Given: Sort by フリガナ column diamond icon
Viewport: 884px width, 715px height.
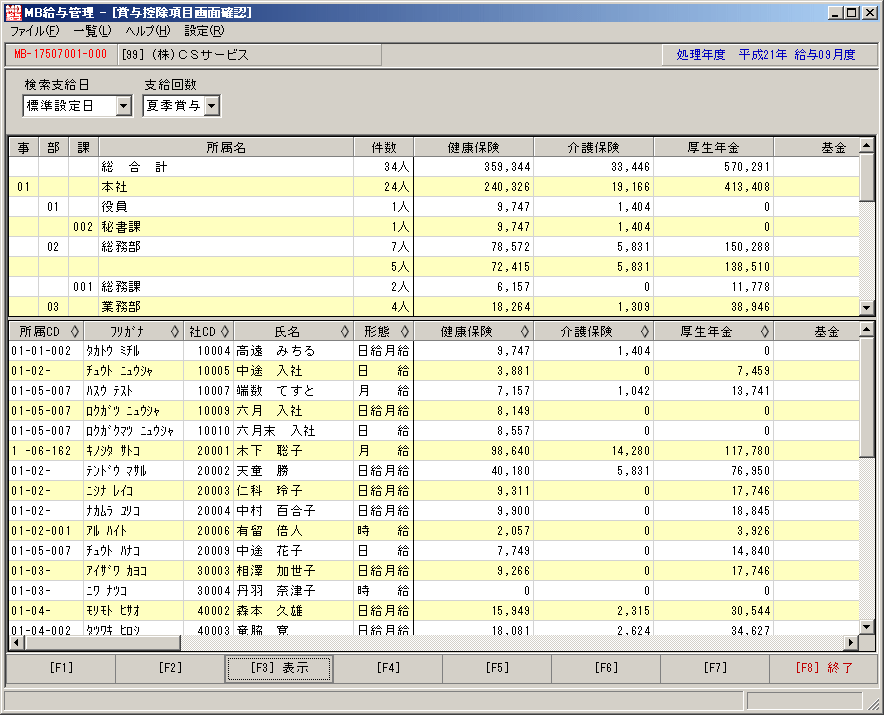Looking at the screenshot, I should tap(175, 332).
